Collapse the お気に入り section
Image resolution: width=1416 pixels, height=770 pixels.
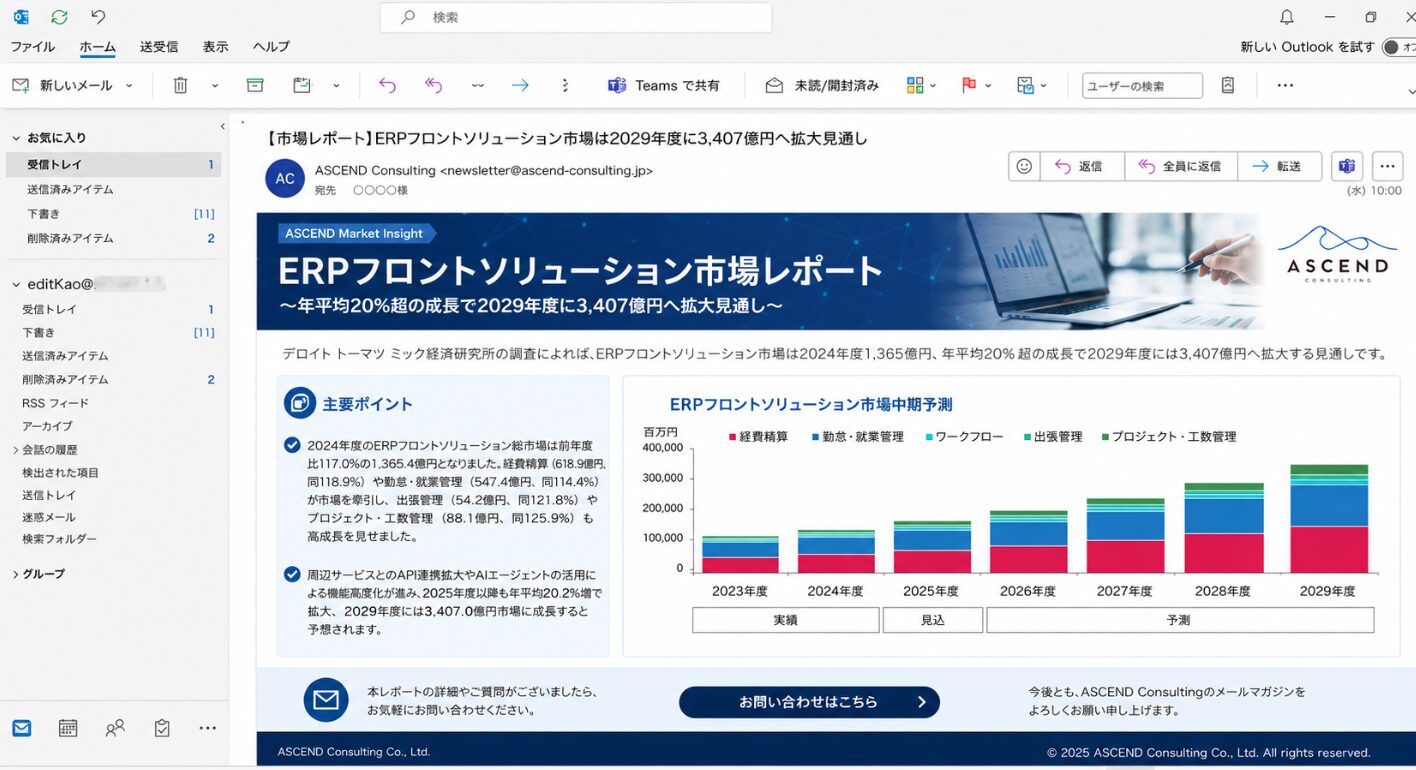pyautogui.click(x=16, y=138)
